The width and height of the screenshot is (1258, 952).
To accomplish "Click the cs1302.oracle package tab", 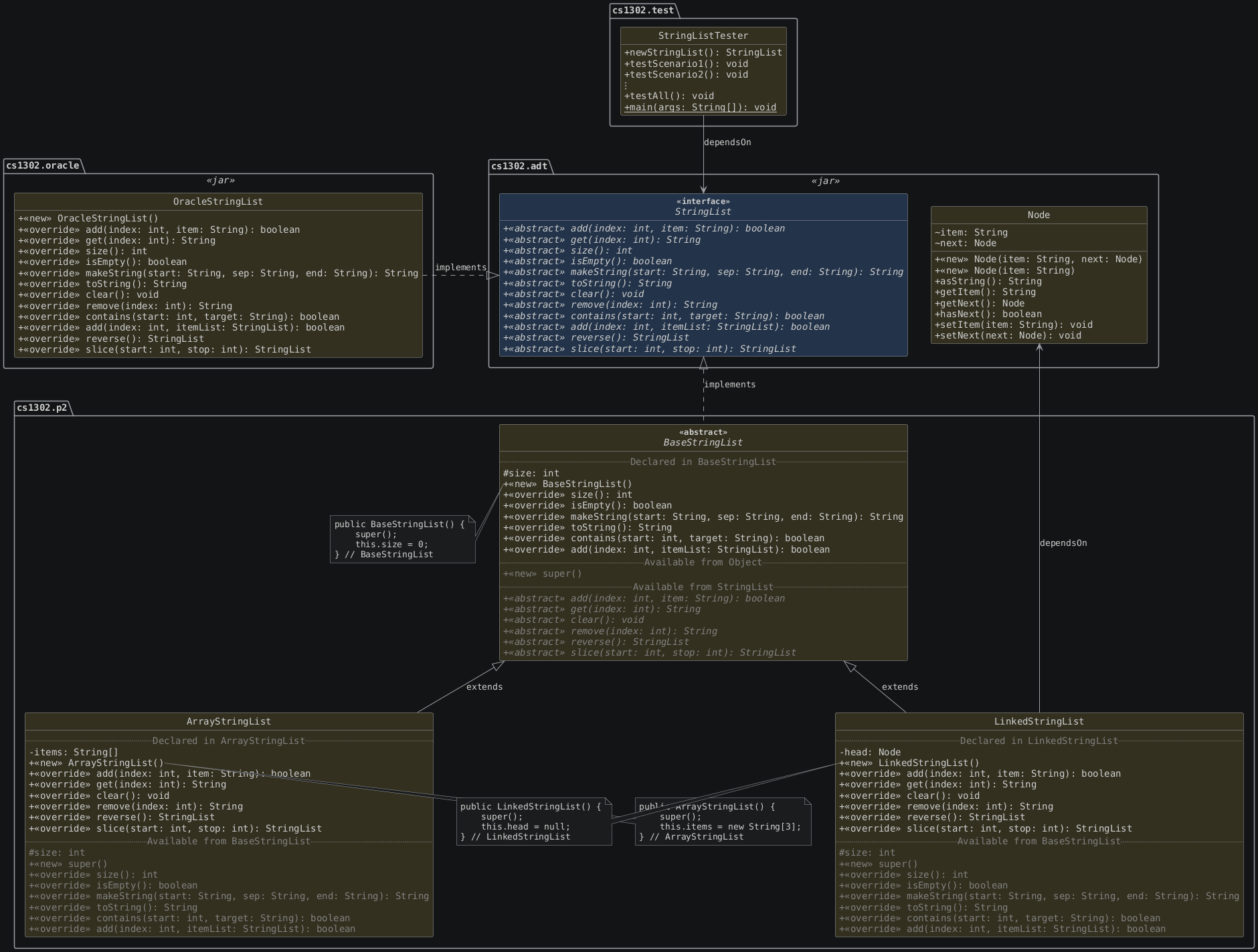I will pyautogui.click(x=43, y=166).
